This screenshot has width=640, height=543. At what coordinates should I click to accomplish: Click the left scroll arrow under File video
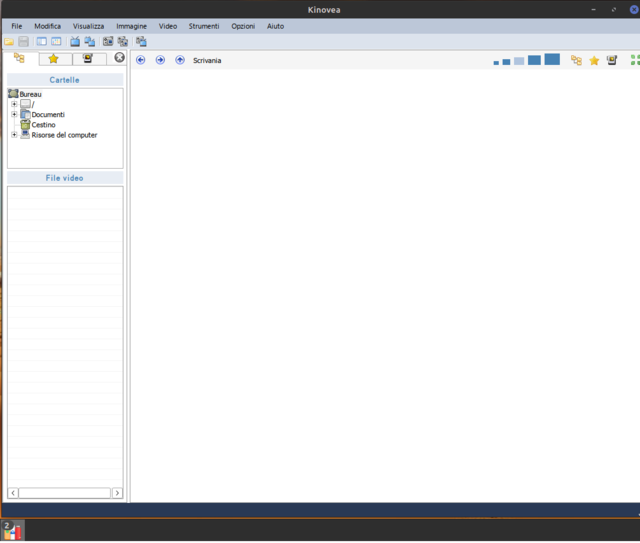tap(13, 493)
